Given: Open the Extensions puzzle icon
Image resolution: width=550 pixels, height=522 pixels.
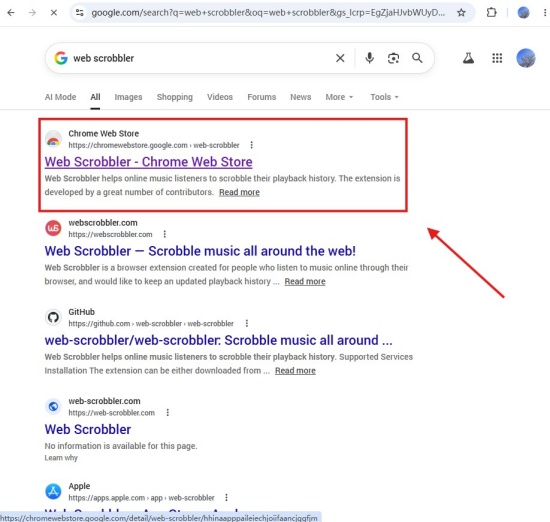Looking at the screenshot, I should [x=491, y=13].
